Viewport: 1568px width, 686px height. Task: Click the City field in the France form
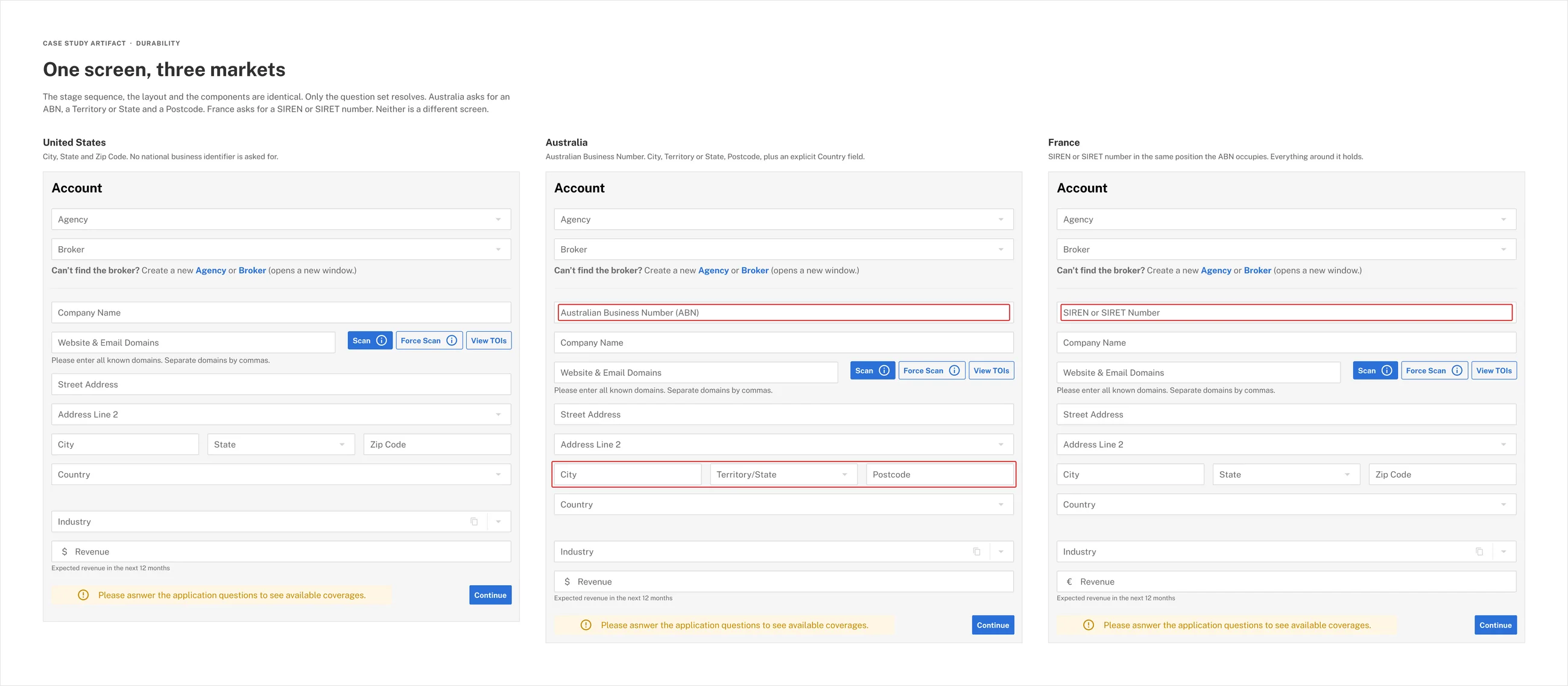[1130, 475]
